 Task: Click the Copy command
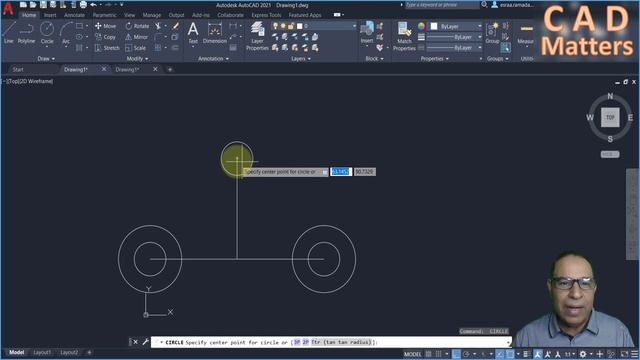(x=105, y=37)
